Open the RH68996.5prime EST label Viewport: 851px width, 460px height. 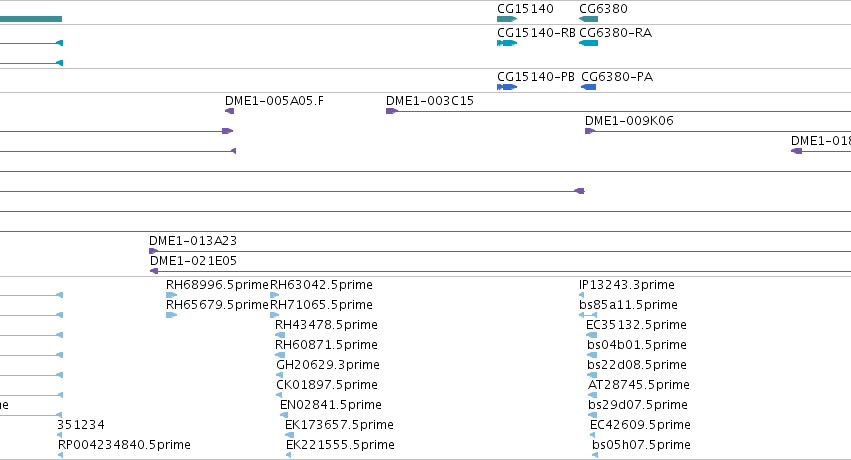tap(218, 285)
